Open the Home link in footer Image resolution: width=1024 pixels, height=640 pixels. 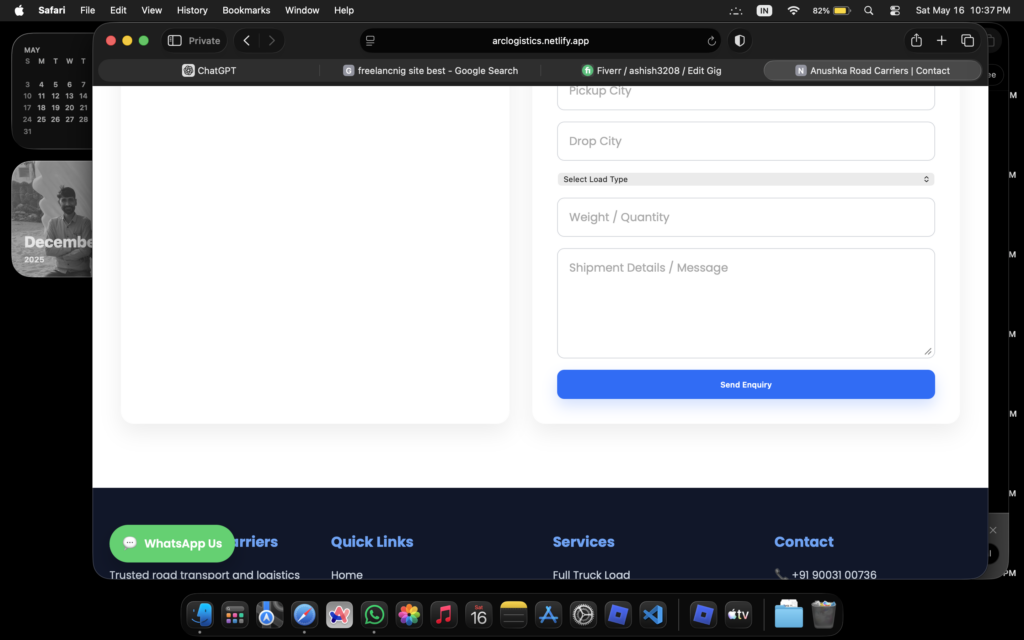[x=347, y=575]
